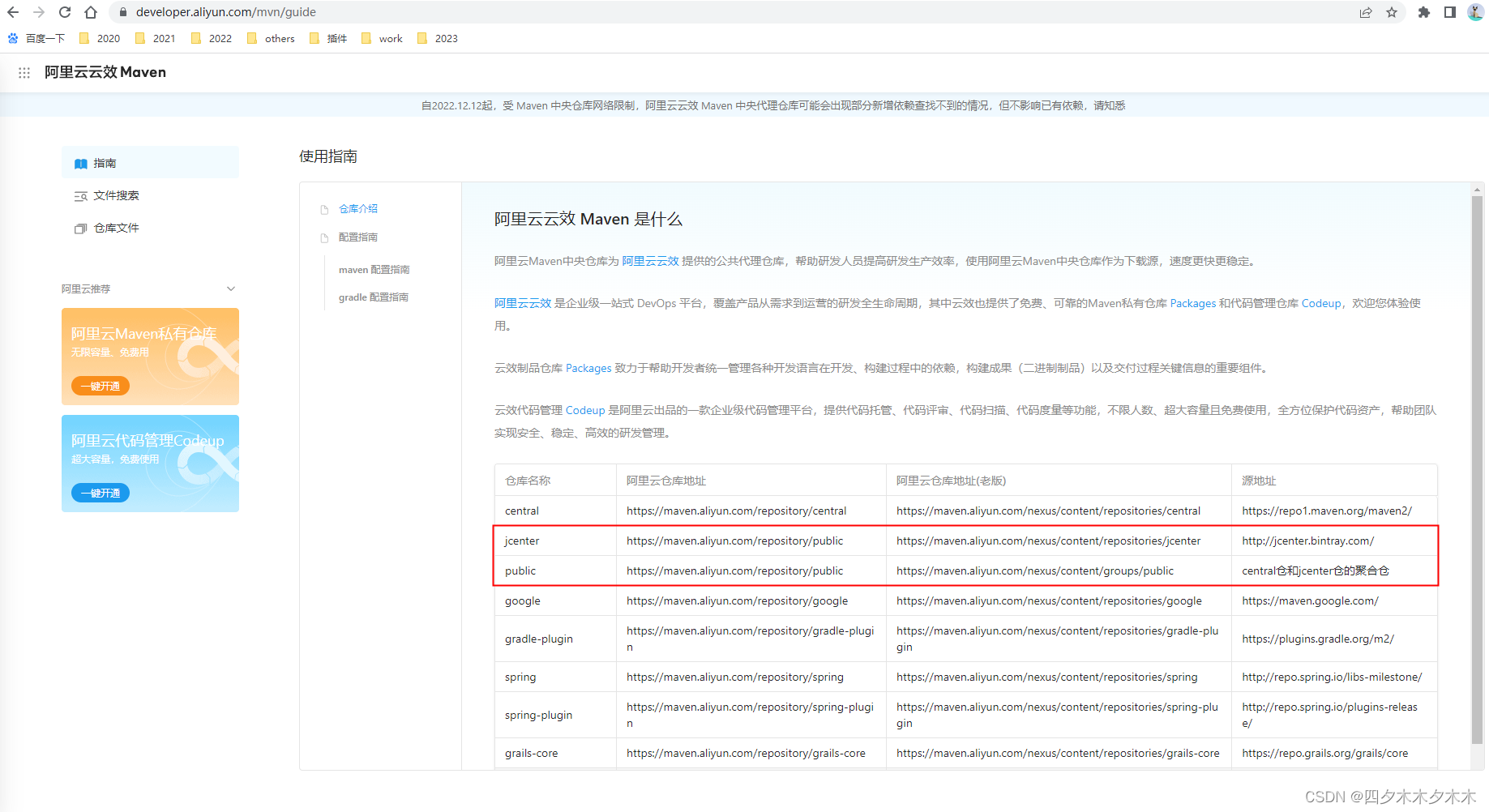This screenshot has height=812, width=1489.
Task: Click the share page icon in address bar
Action: tap(1366, 12)
